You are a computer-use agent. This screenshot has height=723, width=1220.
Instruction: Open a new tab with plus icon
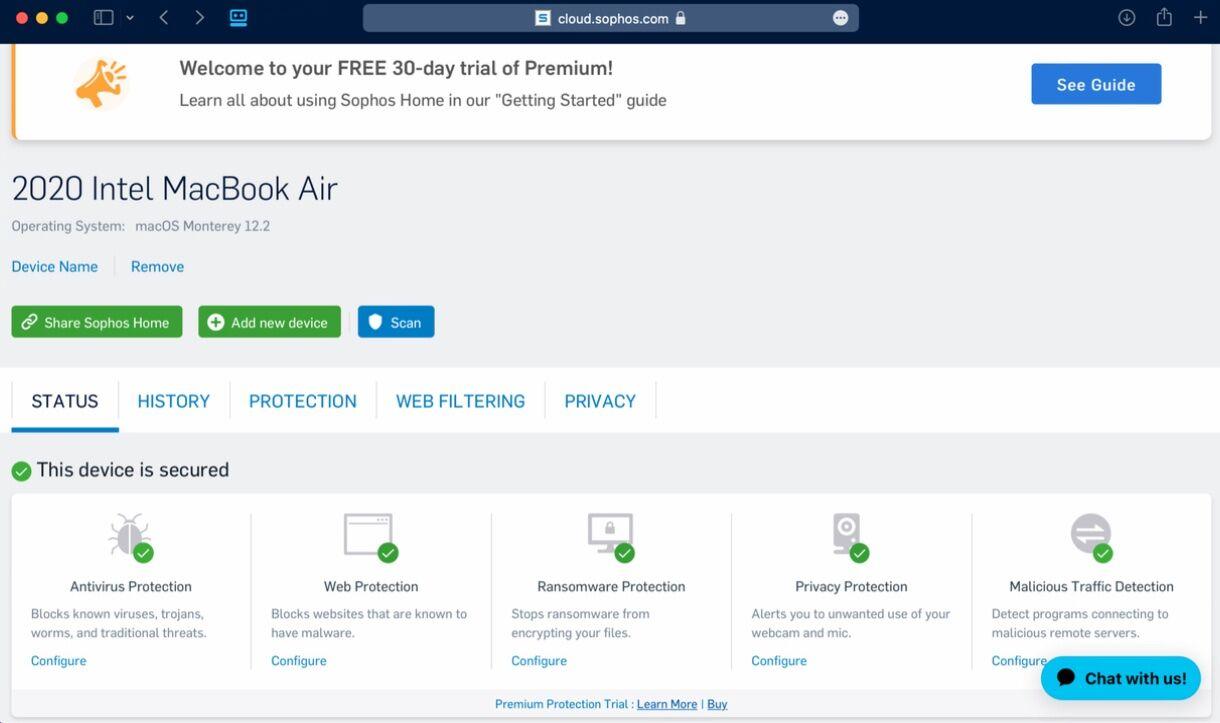[1200, 18]
